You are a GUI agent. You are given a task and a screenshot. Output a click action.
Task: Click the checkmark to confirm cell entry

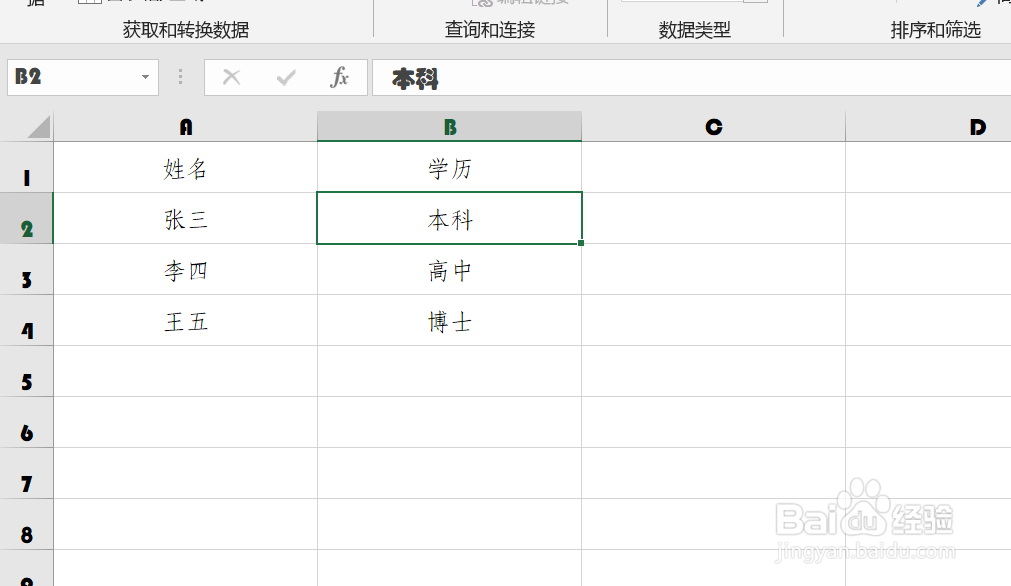tap(285, 76)
